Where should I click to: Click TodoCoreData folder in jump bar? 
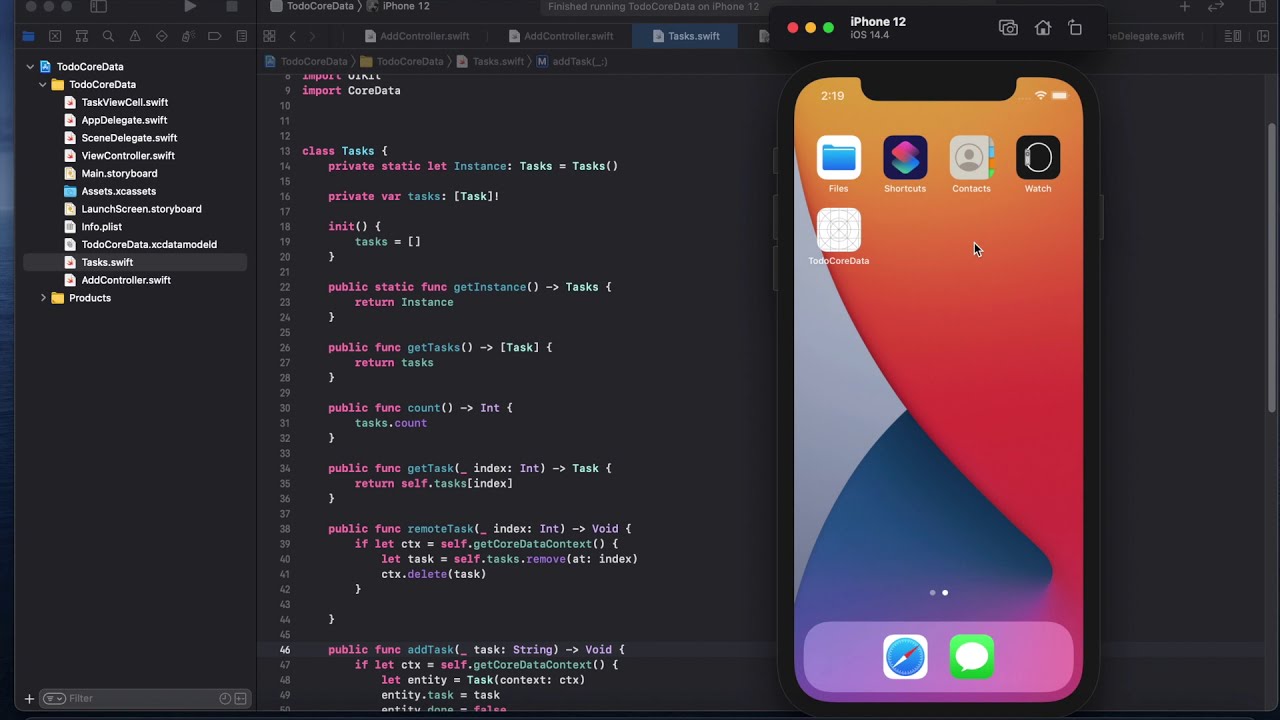coord(402,61)
